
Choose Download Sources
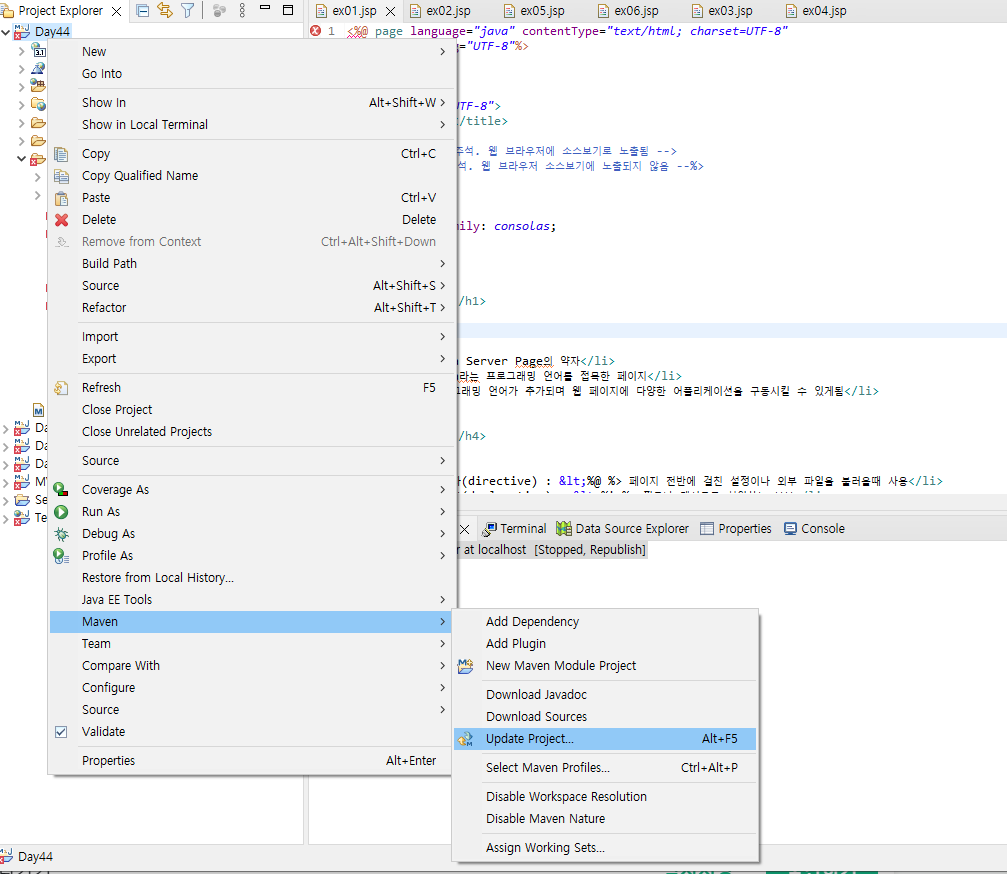tap(605, 717)
